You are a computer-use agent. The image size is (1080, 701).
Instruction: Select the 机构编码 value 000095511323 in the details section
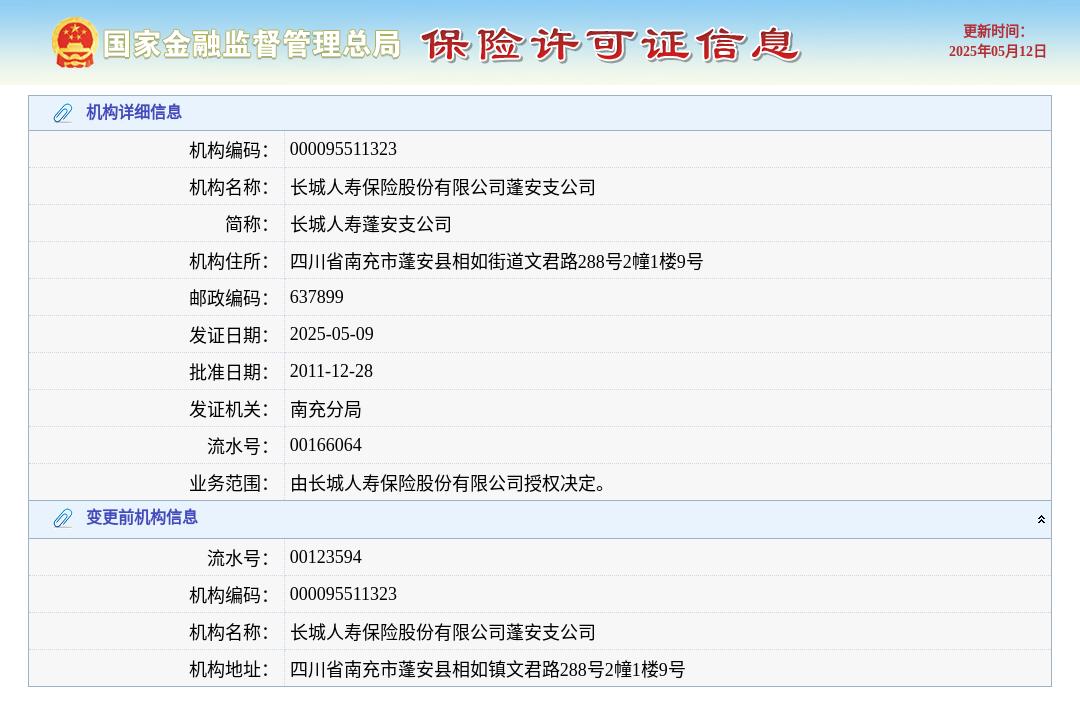[x=343, y=149]
